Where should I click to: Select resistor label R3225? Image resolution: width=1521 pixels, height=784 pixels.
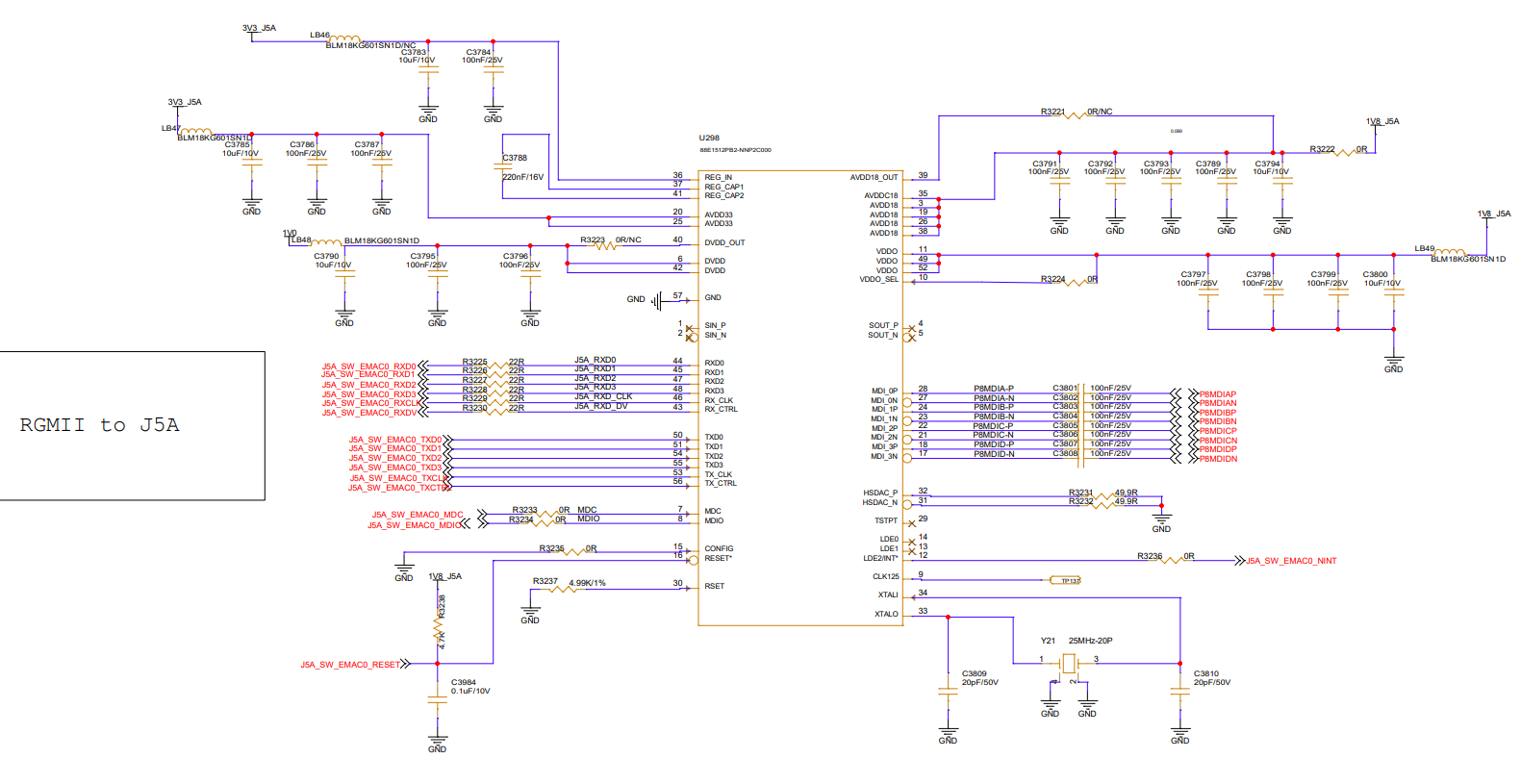pyautogui.click(x=474, y=362)
